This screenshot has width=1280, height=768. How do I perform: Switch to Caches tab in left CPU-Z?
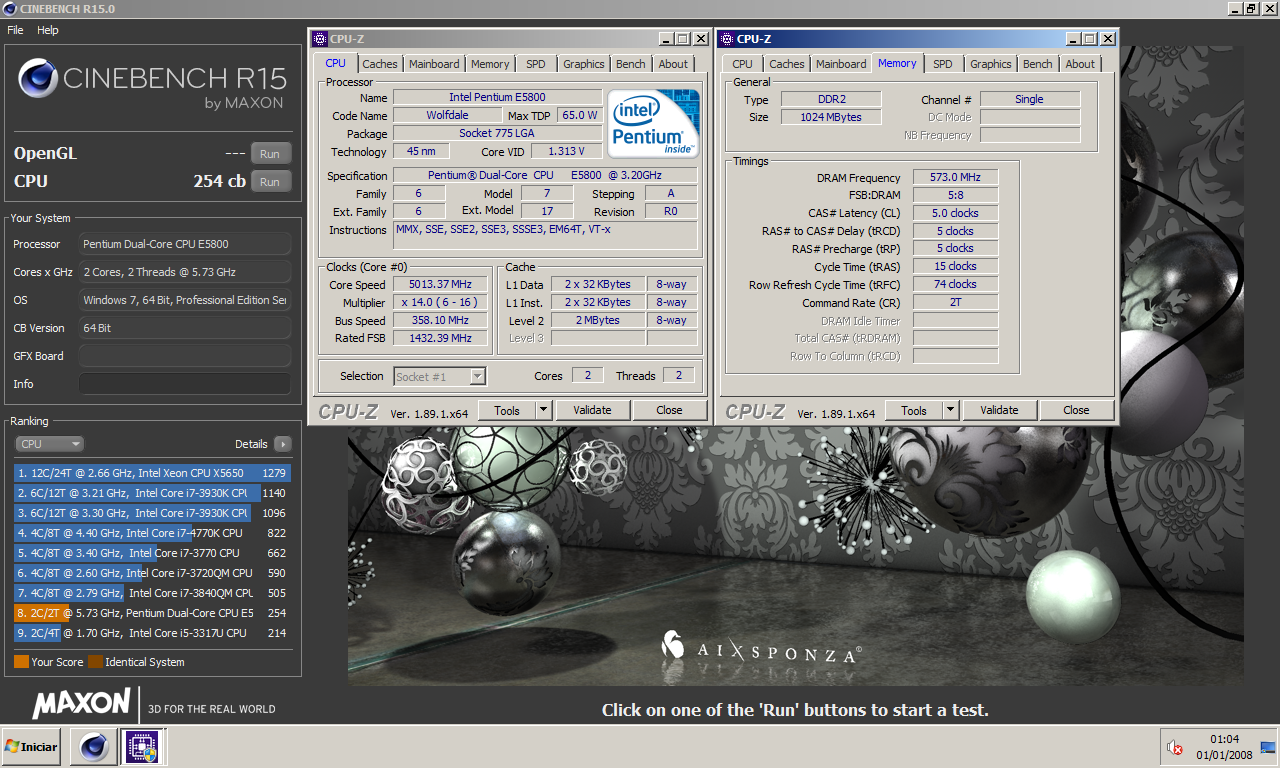(379, 64)
